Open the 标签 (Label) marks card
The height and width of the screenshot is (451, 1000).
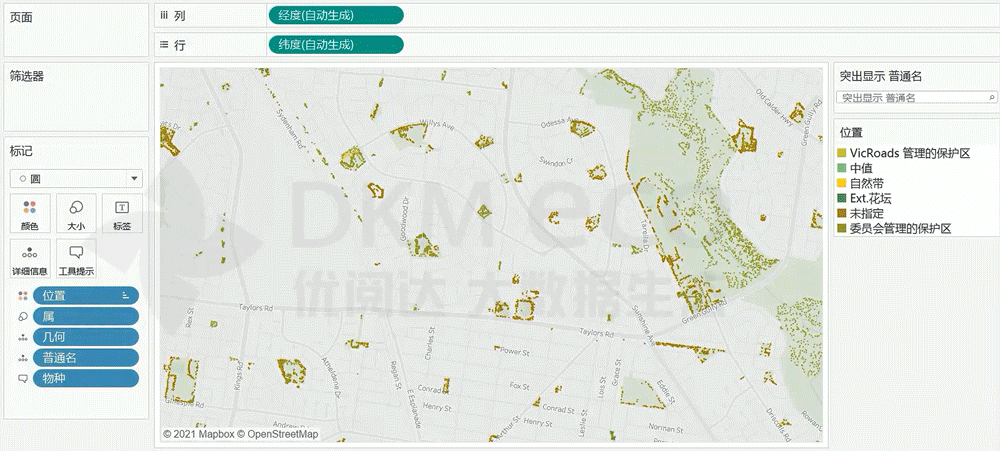coord(122,212)
